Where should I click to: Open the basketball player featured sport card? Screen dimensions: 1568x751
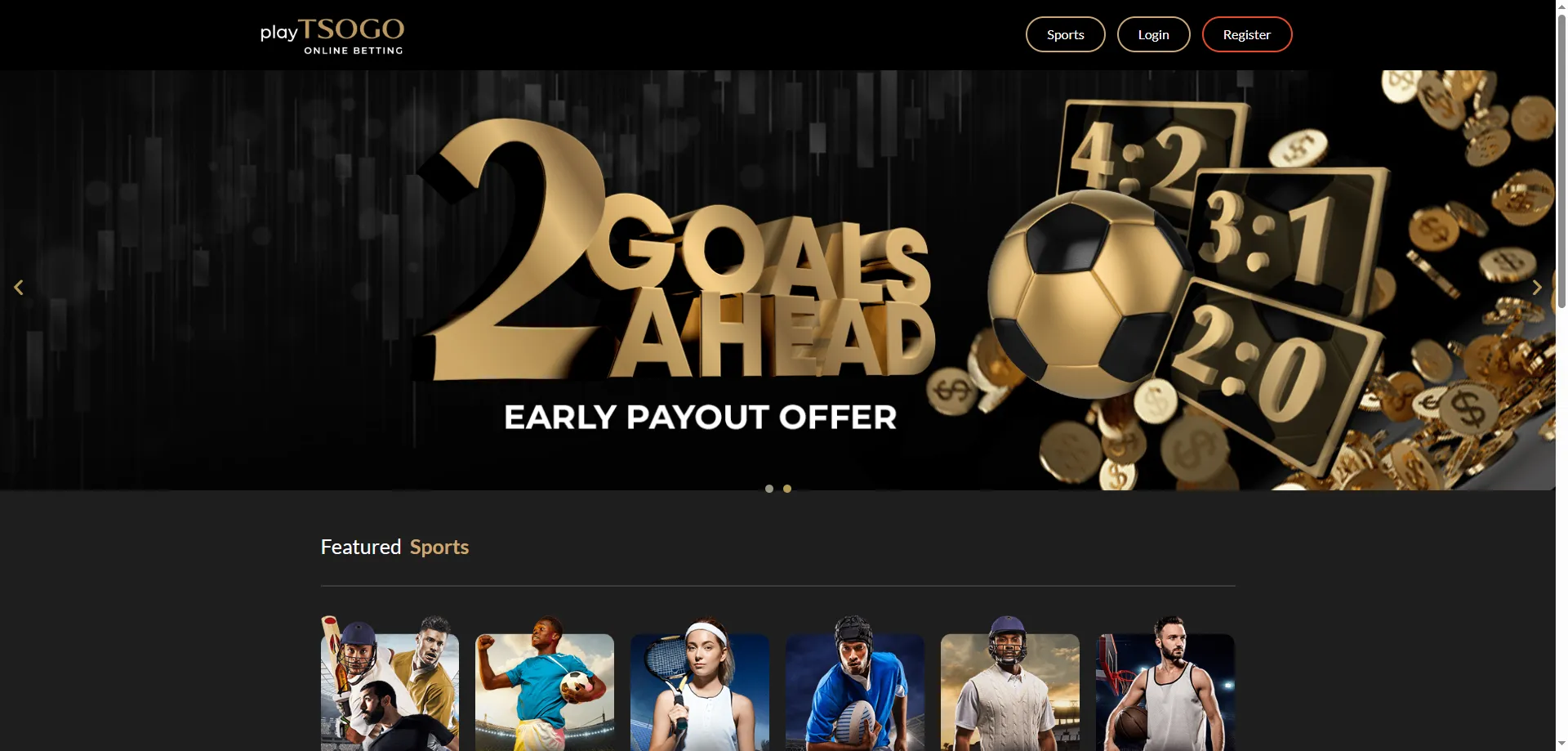tap(1165, 683)
